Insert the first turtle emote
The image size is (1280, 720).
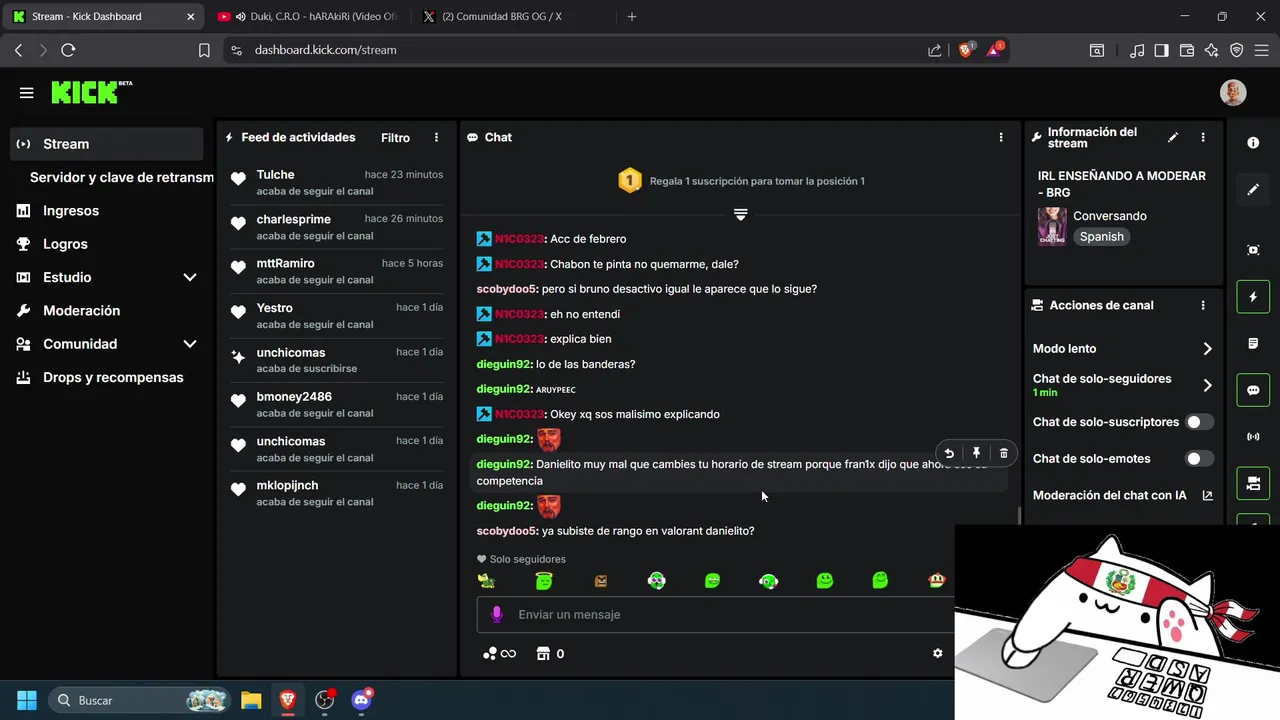click(x=486, y=580)
